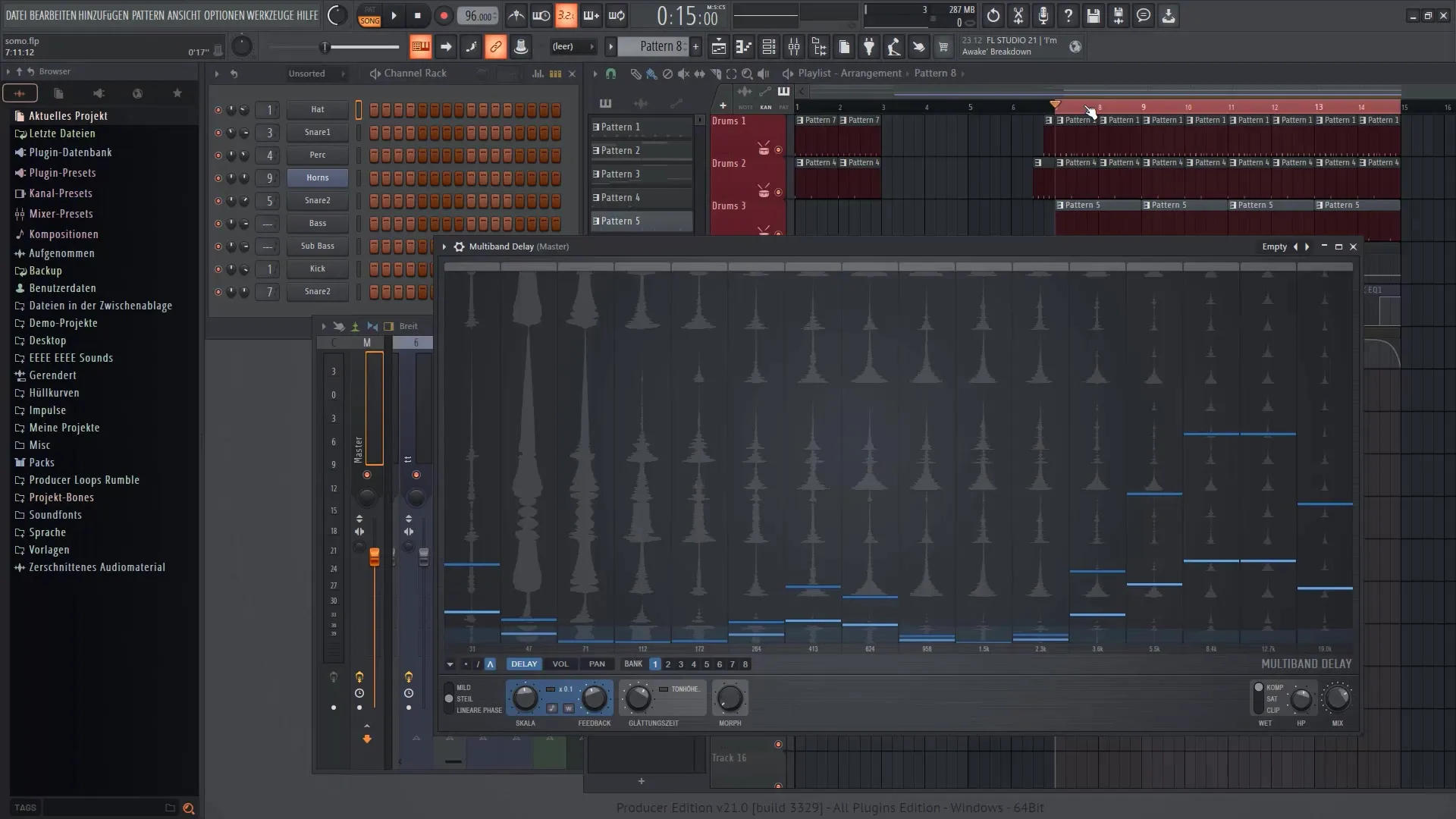Select the playlist zoom magnifier tool
1456x819 pixels.
point(747,74)
